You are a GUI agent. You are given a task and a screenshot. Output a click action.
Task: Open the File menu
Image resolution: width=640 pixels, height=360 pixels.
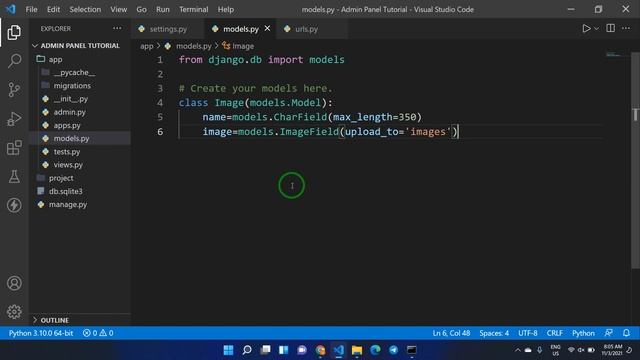pos(31,9)
